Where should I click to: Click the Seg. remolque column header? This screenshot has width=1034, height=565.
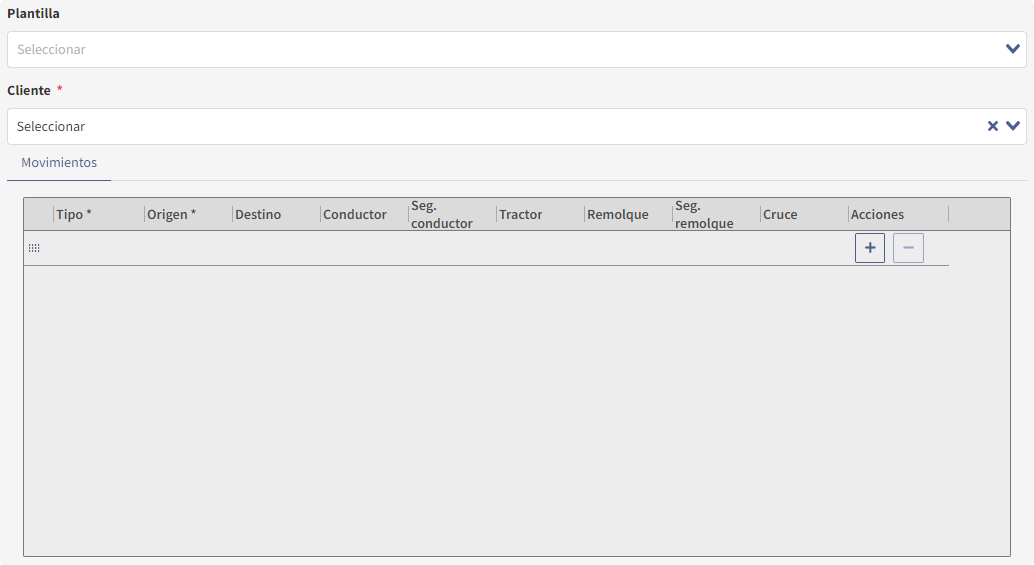click(704, 214)
